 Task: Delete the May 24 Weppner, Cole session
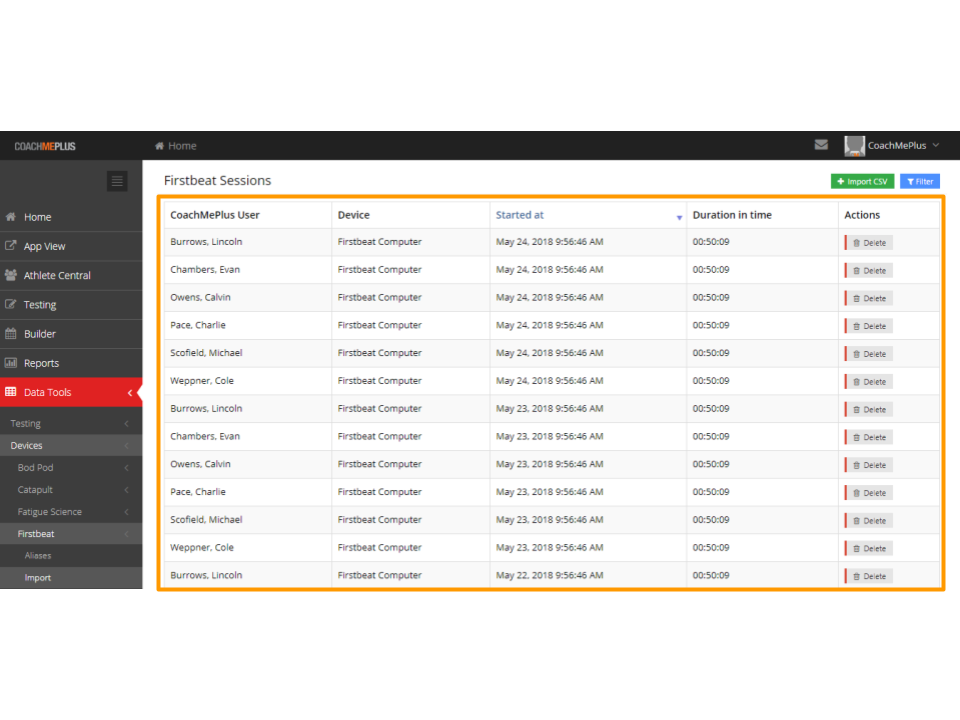click(x=869, y=381)
